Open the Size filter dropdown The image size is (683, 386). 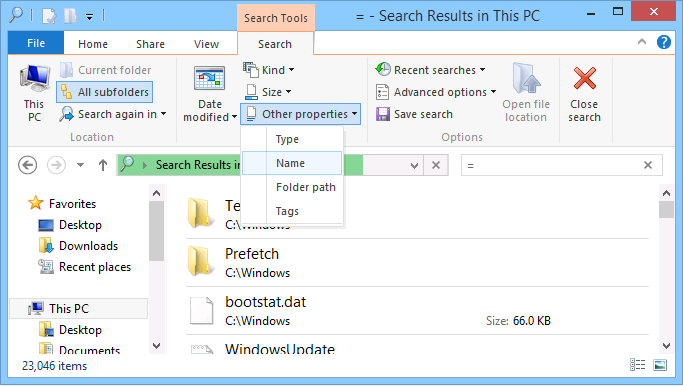point(267,92)
